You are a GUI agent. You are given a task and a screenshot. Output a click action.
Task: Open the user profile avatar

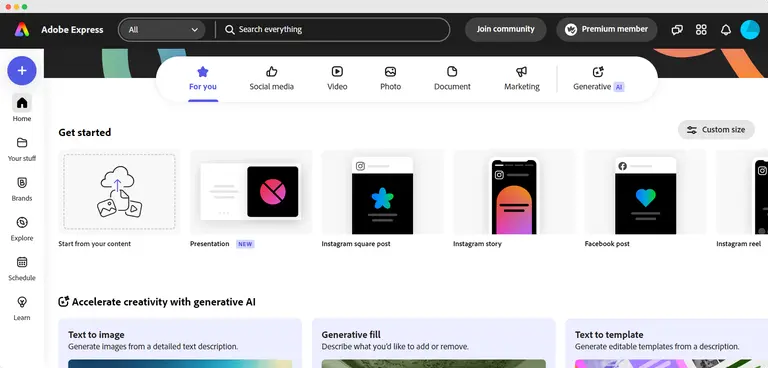[x=749, y=29]
